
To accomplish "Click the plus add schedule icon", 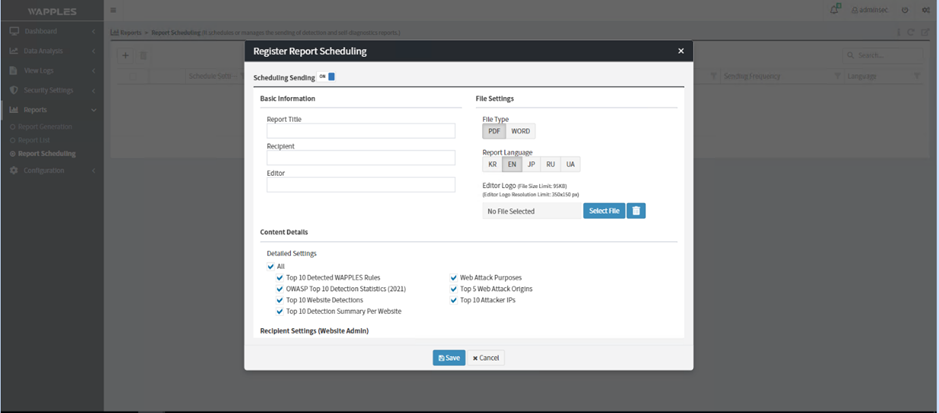I will point(125,55).
